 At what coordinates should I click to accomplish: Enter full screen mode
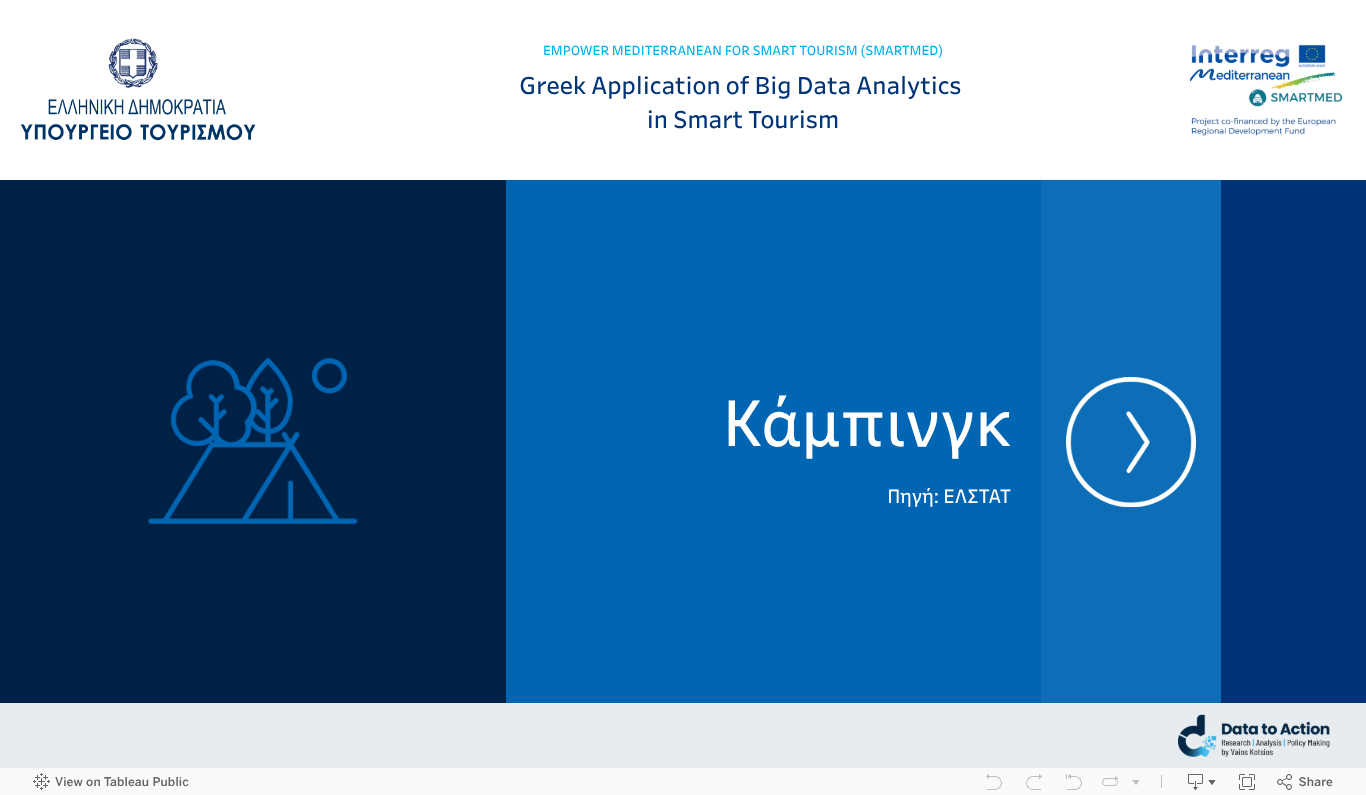point(1246,782)
